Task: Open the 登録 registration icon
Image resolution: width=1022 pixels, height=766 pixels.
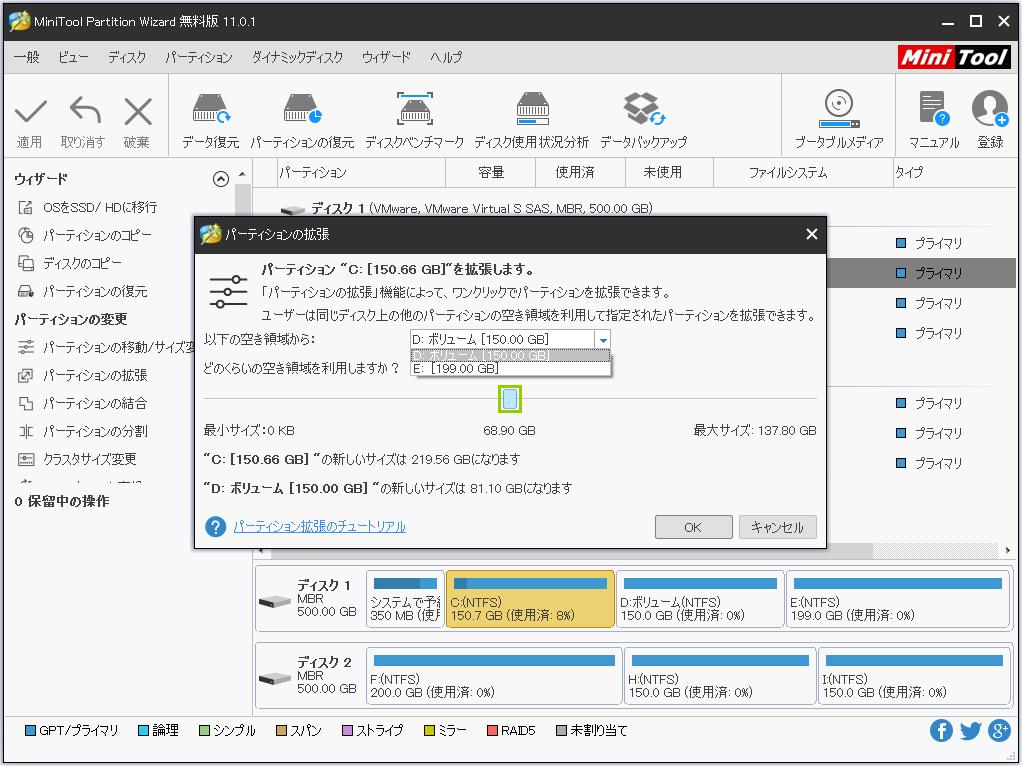Action: [x=989, y=115]
